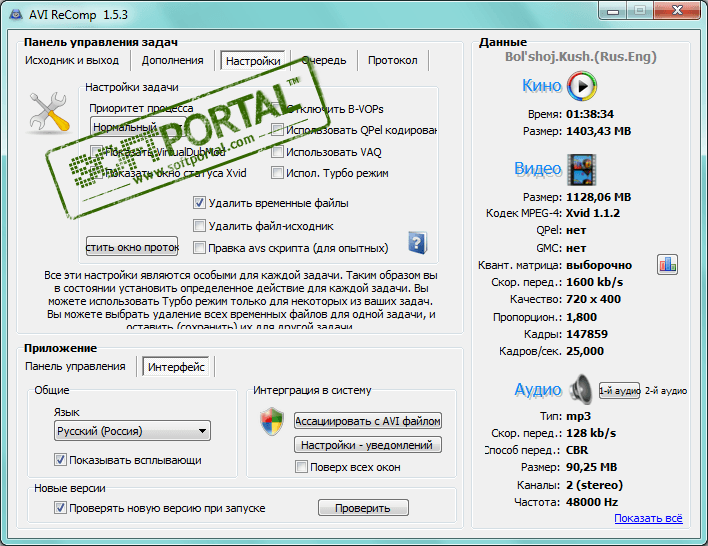708x546 pixels.
Task: Open the Приоритет процесса dropdown
Action: (x=138, y=127)
